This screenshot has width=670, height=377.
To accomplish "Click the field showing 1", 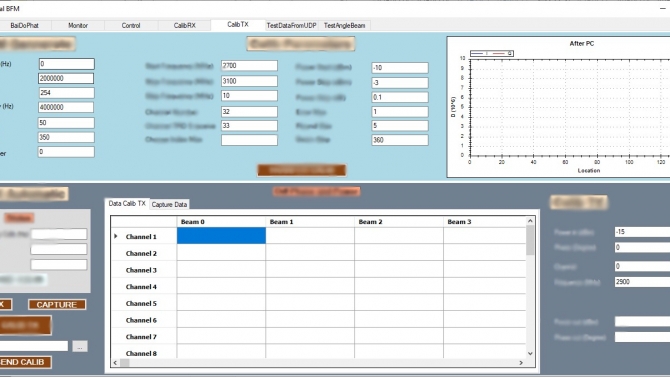I will click(x=400, y=112).
